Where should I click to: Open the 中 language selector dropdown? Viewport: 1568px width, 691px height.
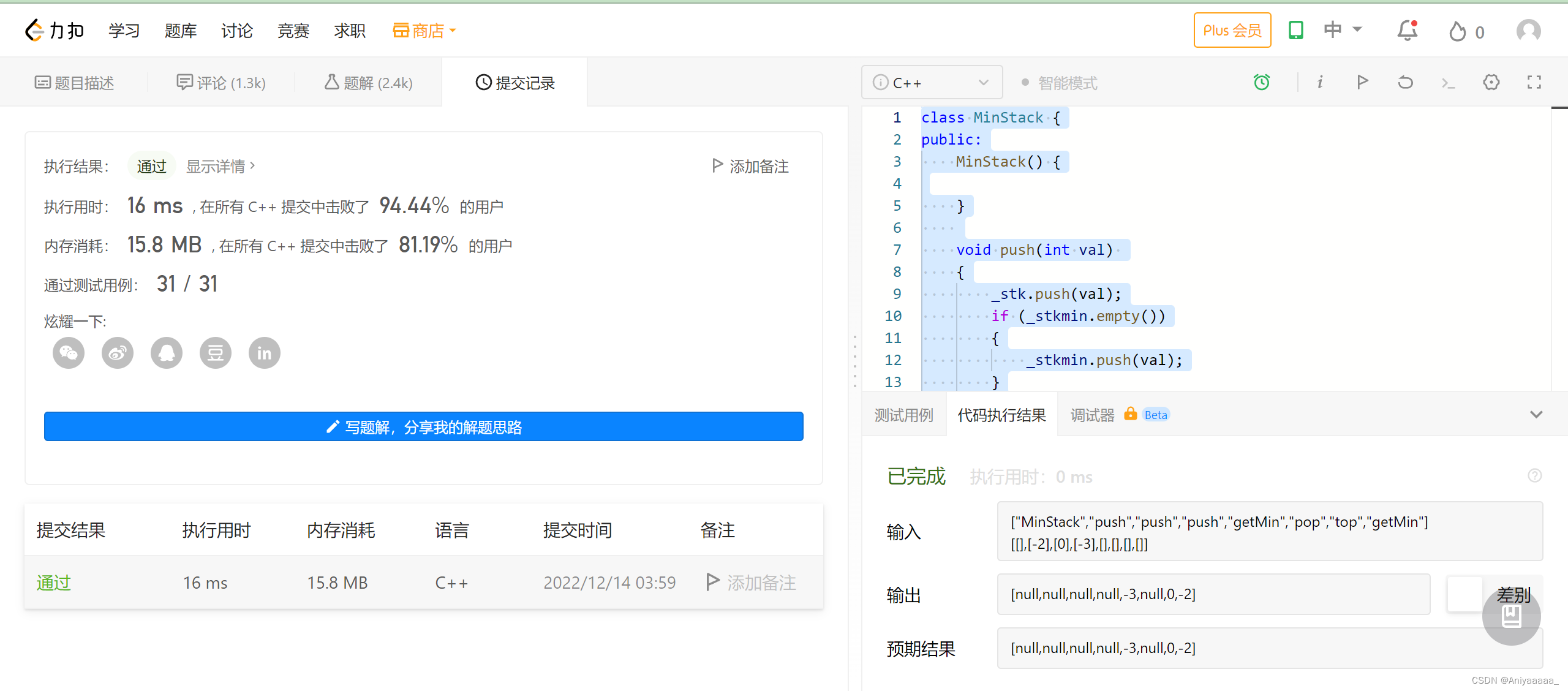(x=1342, y=29)
